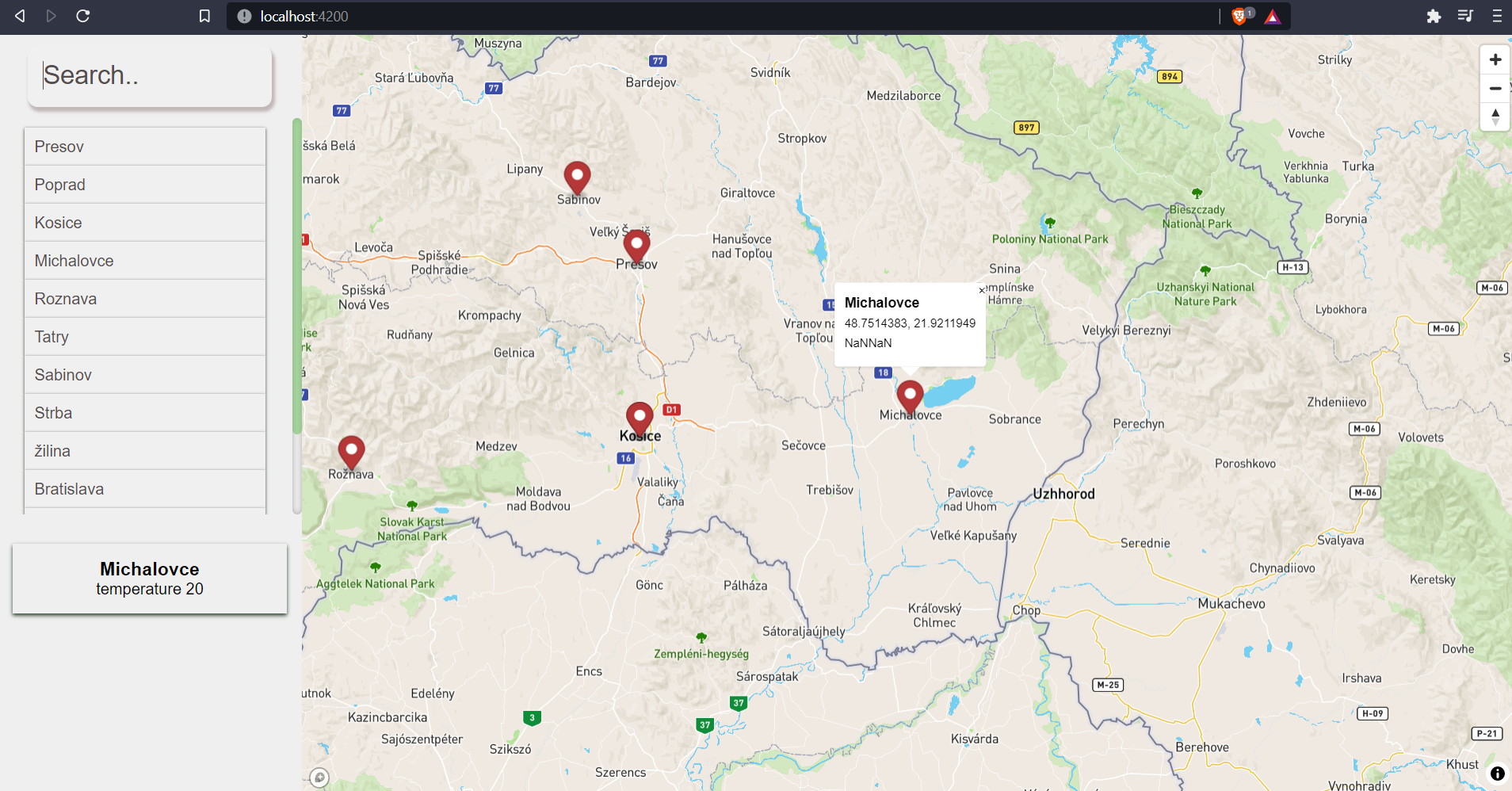Image resolution: width=1512 pixels, height=791 pixels.
Task: Click the Michalovce temperature card
Action: coord(150,579)
